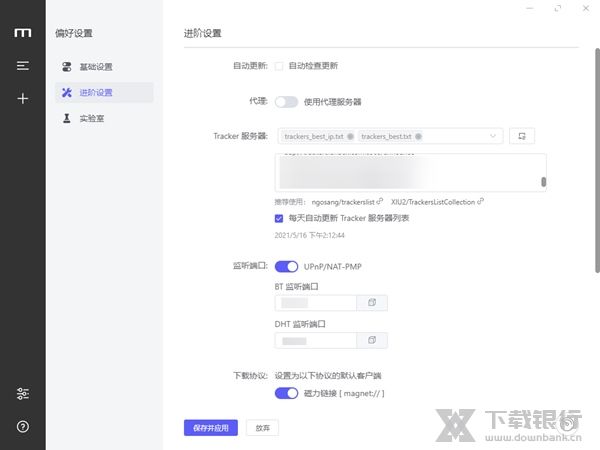Click the 基础设置 toggle icon
The height and width of the screenshot is (450, 600).
67,67
